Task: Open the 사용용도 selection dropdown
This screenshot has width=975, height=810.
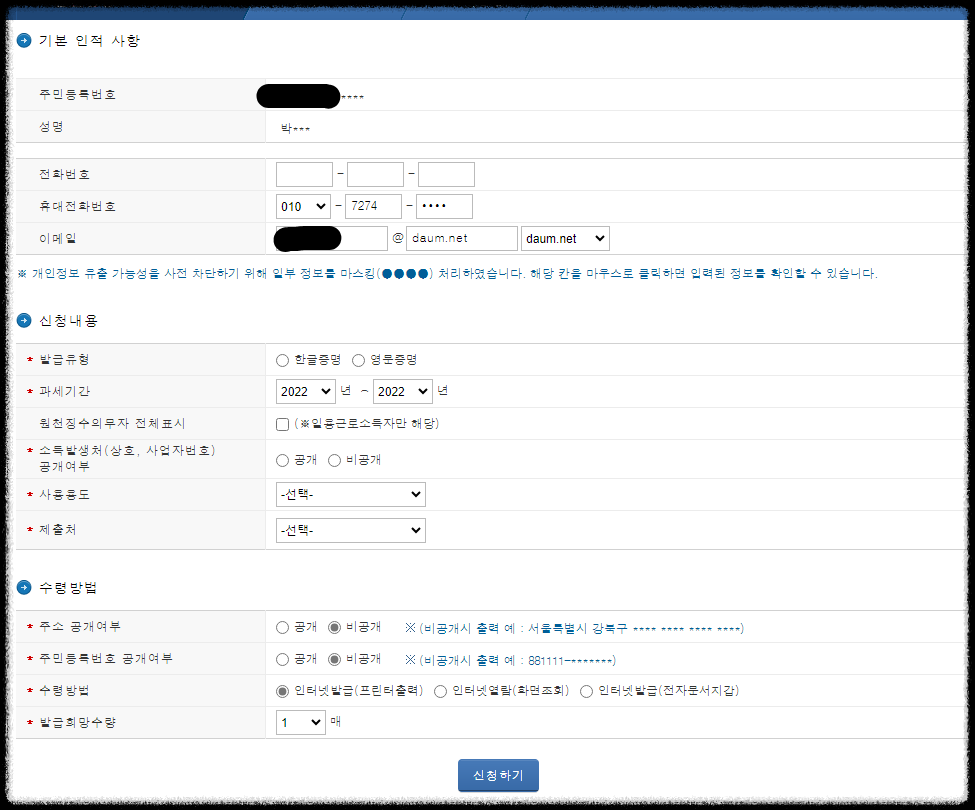Action: coord(350,494)
